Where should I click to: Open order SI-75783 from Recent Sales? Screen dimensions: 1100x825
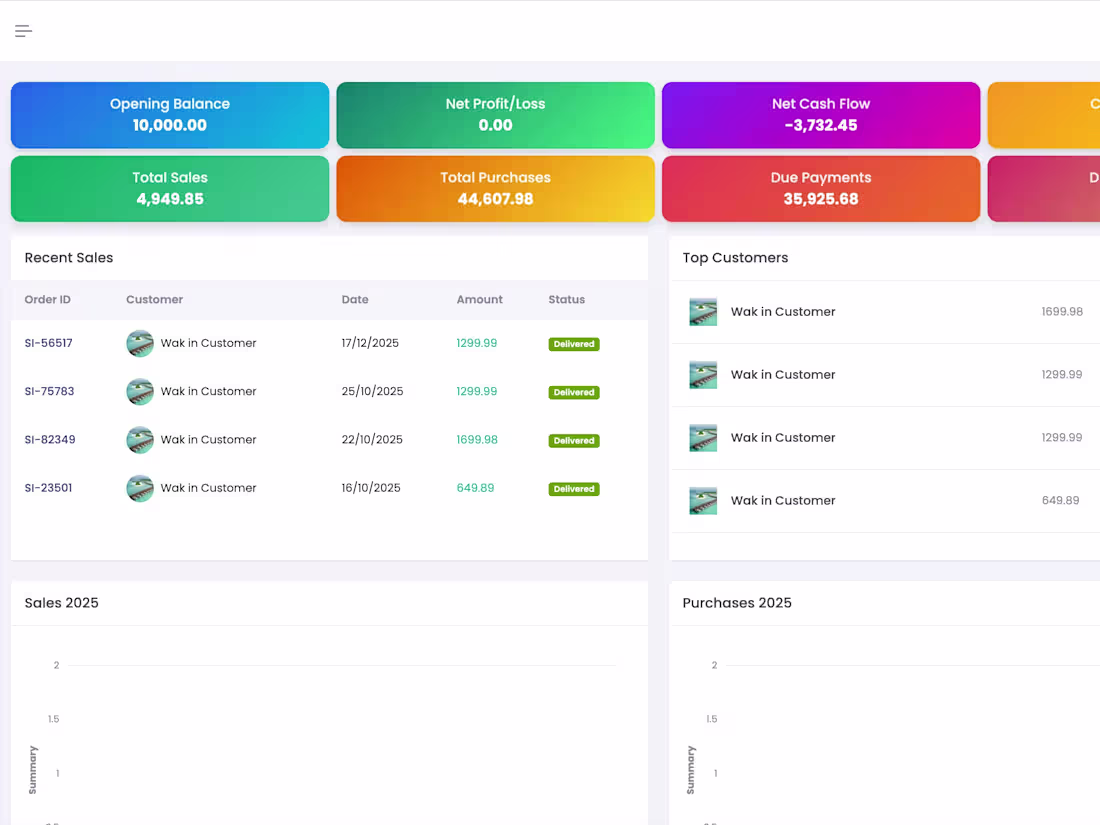[49, 391]
